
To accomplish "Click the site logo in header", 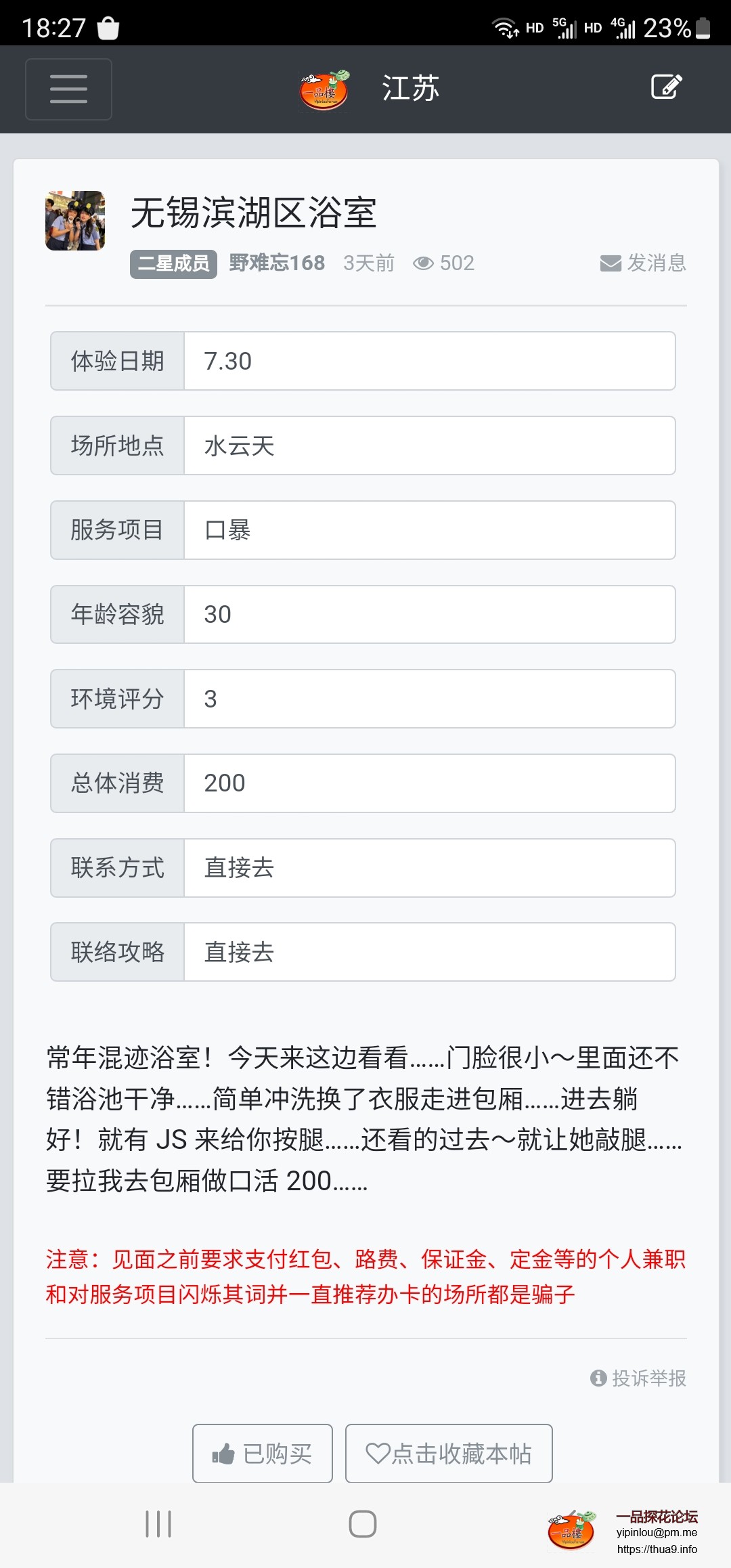I will (x=324, y=90).
